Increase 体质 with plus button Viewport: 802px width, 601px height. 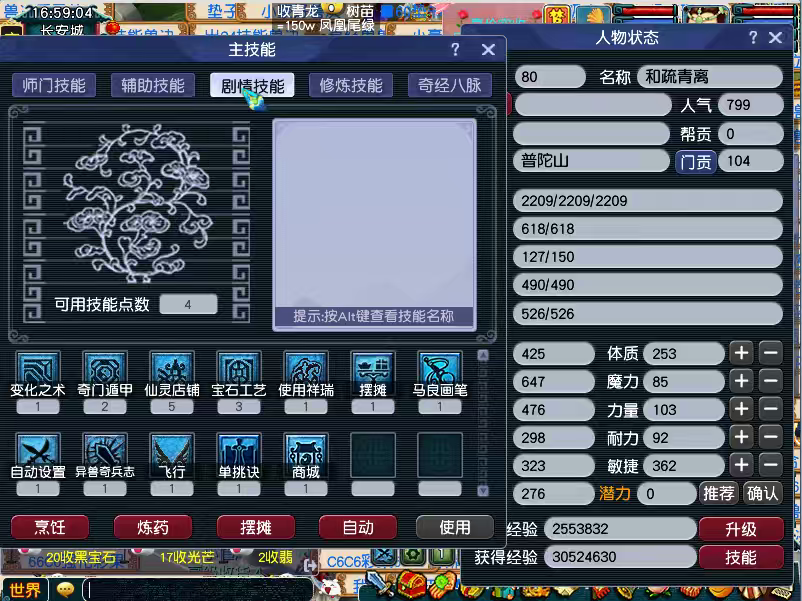pyautogui.click(x=742, y=353)
